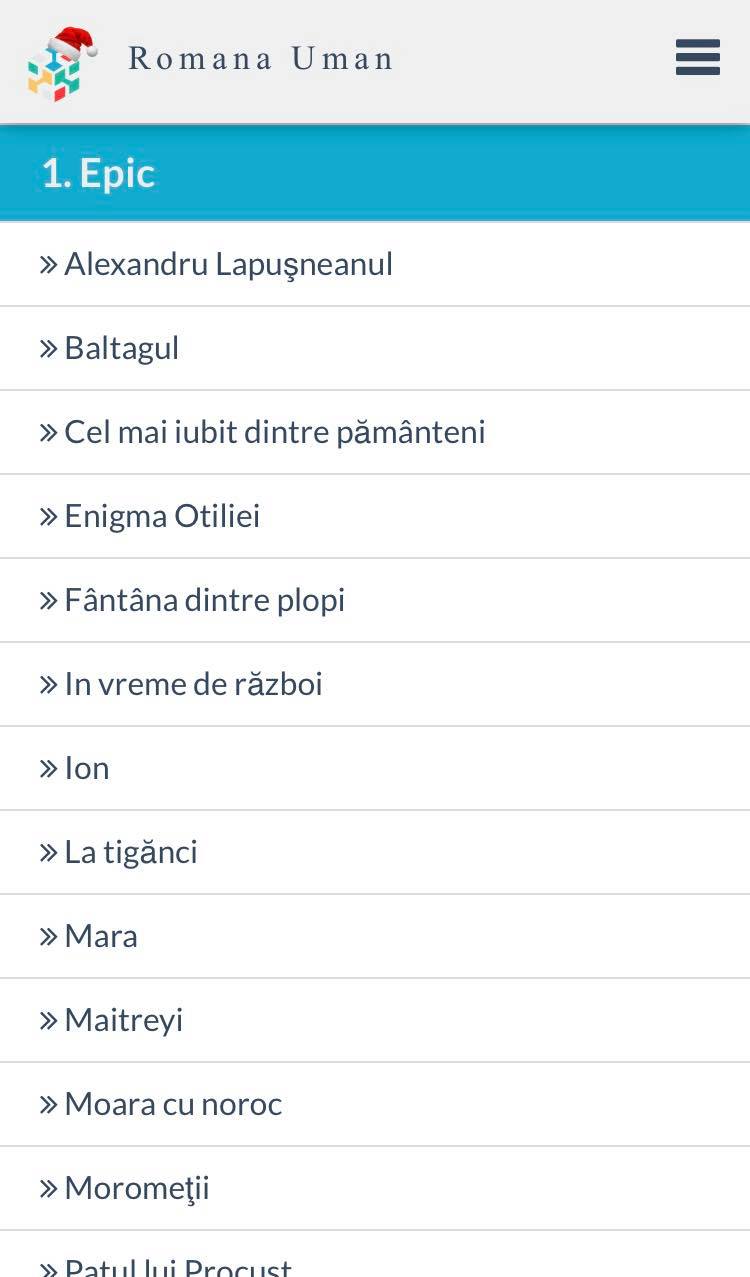Open the Moromeţii entry
This screenshot has width=750, height=1277.
pyautogui.click(x=137, y=1189)
